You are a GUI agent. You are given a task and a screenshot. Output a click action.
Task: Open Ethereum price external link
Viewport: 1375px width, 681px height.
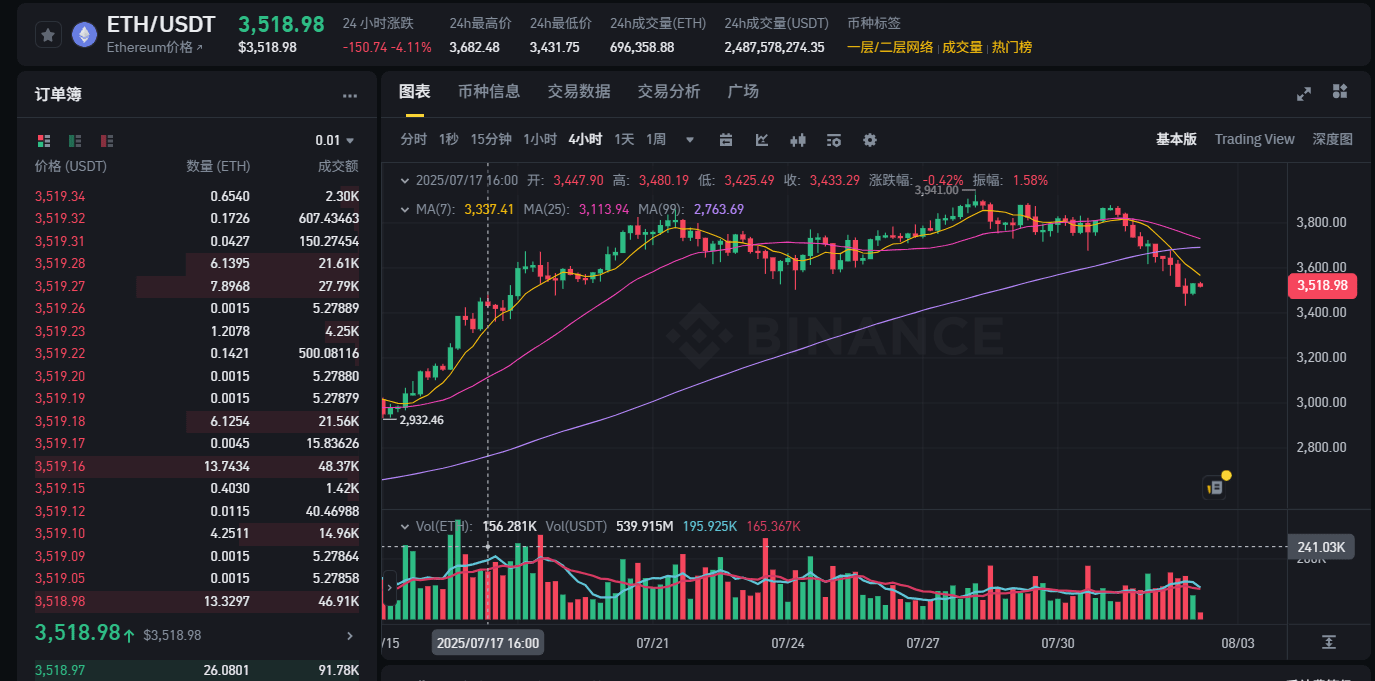point(154,47)
